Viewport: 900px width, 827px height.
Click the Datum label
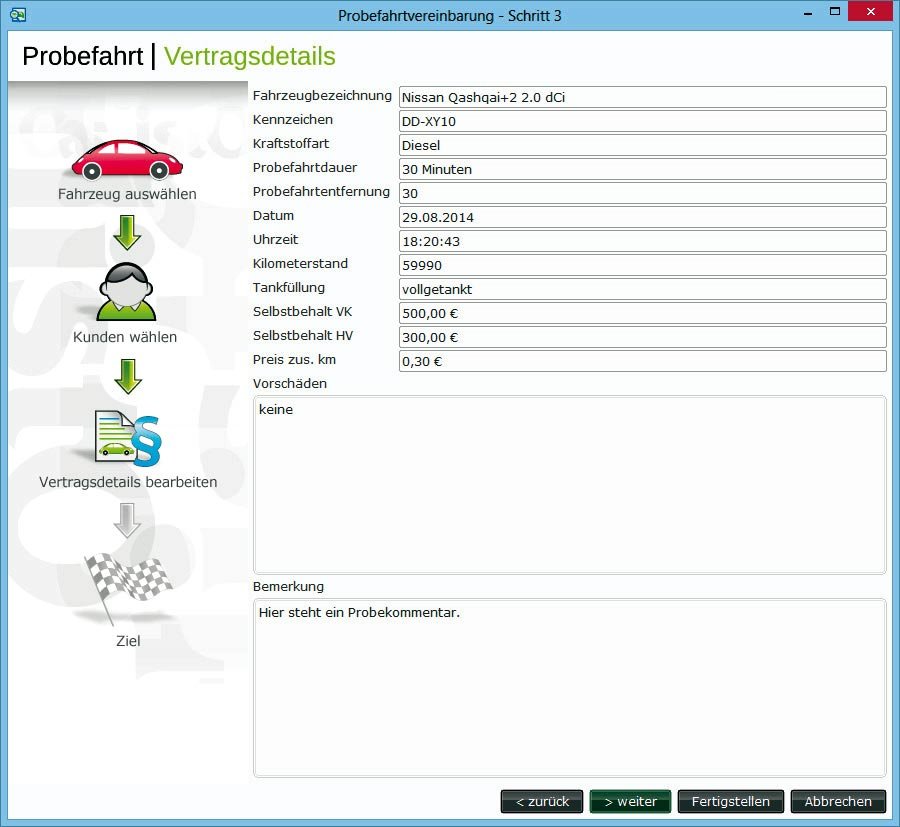click(x=273, y=216)
